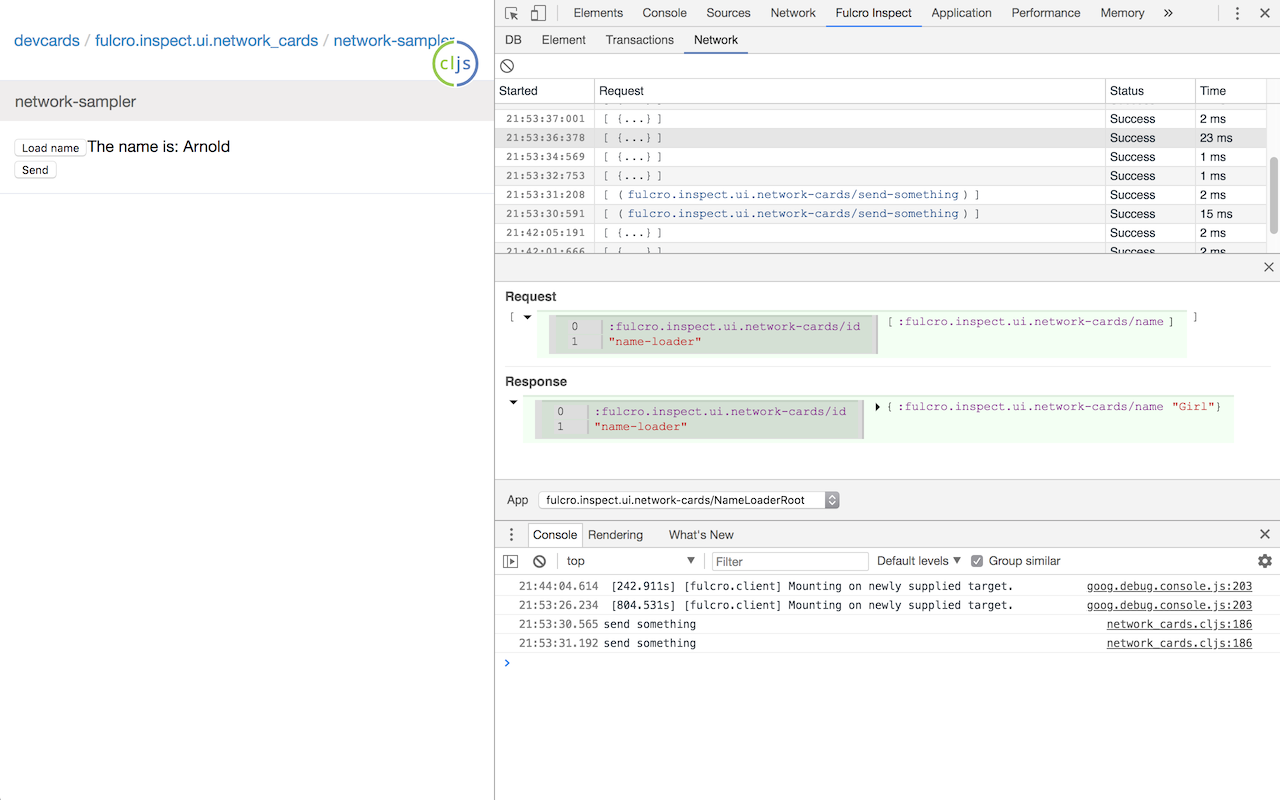Image resolution: width=1280 pixels, height=800 pixels.
Task: Open drawer three-dot menu beside Console
Action: pyautogui.click(x=511, y=534)
